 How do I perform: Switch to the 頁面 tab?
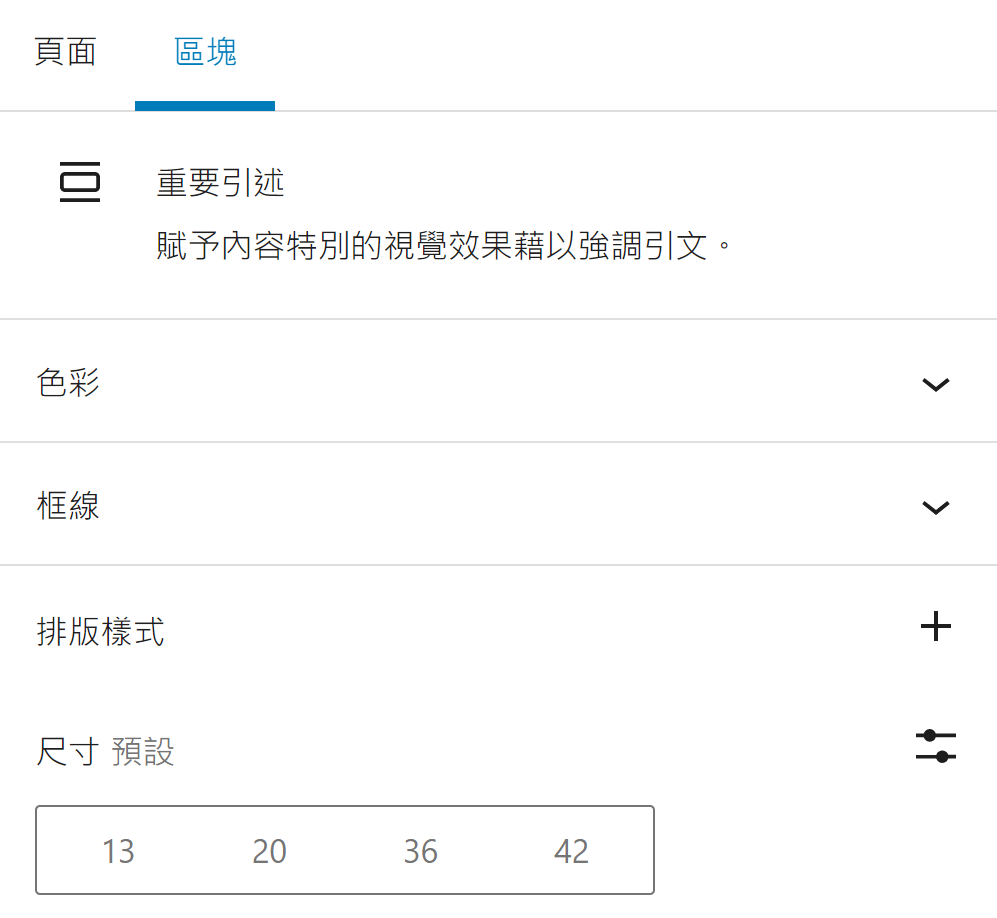point(66,52)
